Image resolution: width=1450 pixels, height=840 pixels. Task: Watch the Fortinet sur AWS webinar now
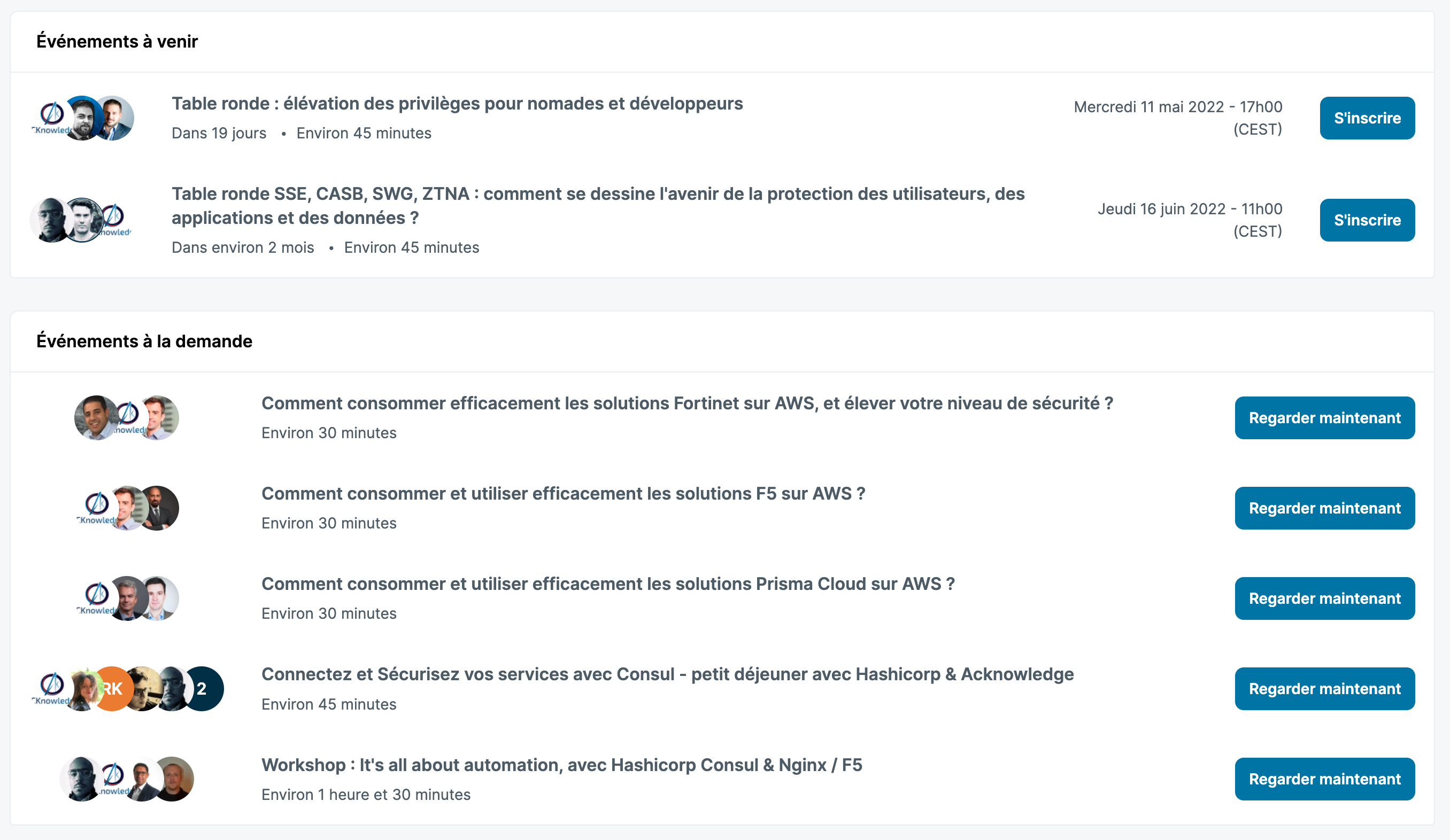tap(1324, 418)
